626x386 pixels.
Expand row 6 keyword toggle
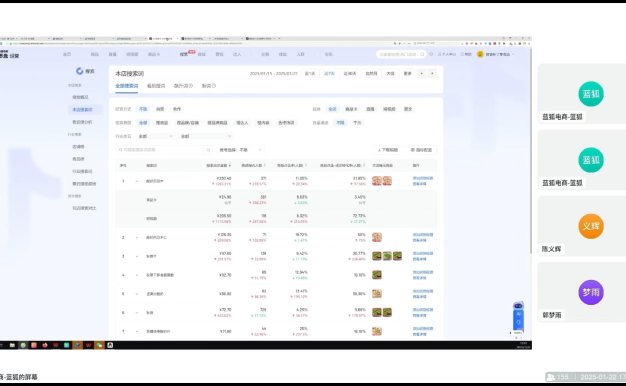pos(137,313)
